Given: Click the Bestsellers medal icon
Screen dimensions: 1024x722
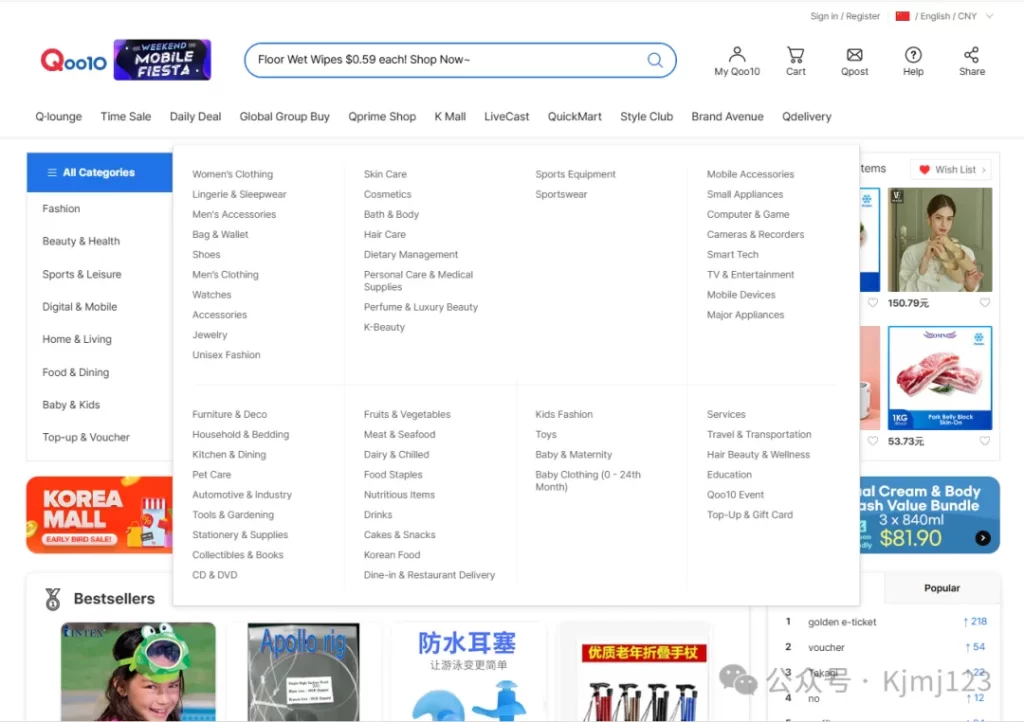Looking at the screenshot, I should [53, 599].
